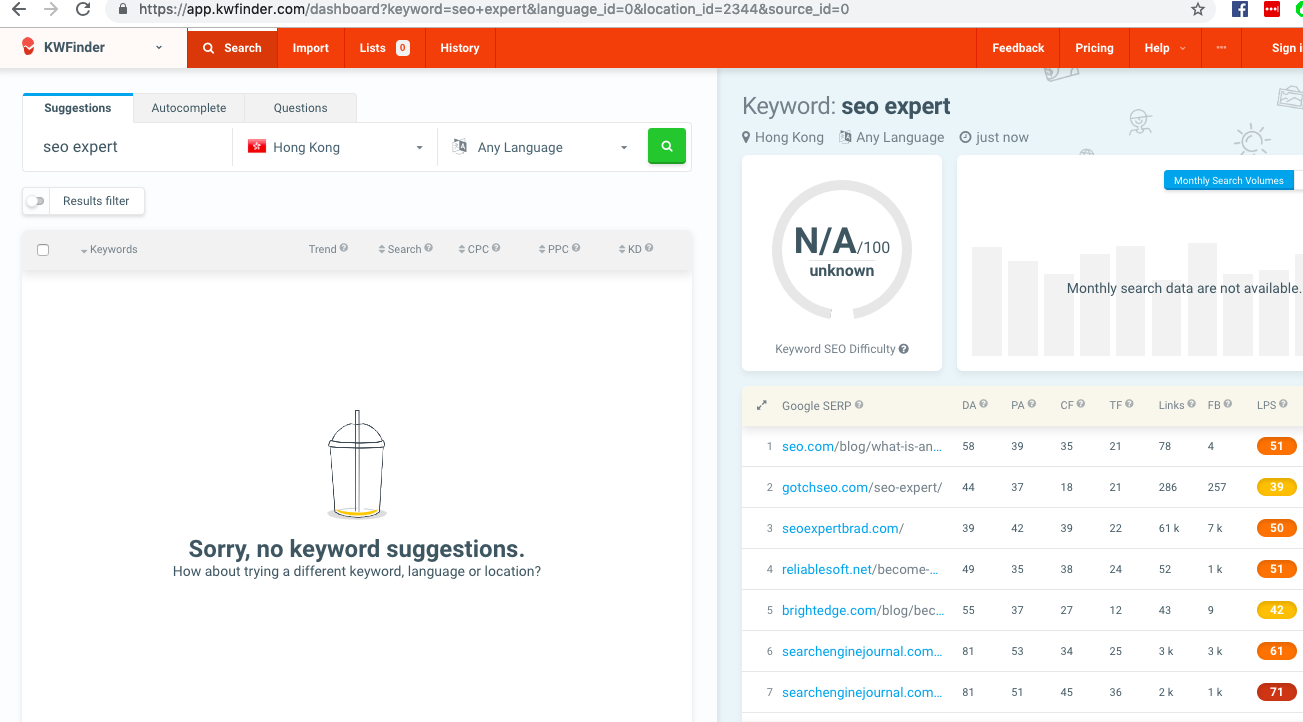1303x722 pixels.
Task: Sort results by Search volume column
Action: (x=399, y=249)
